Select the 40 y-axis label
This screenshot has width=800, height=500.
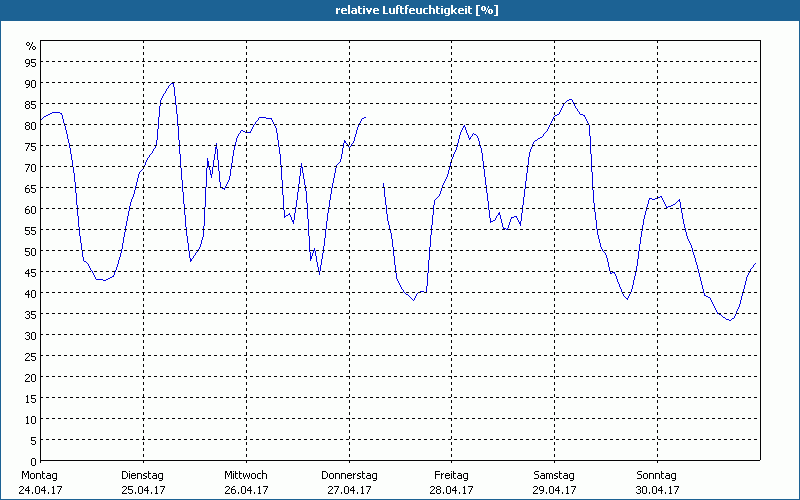point(31,293)
